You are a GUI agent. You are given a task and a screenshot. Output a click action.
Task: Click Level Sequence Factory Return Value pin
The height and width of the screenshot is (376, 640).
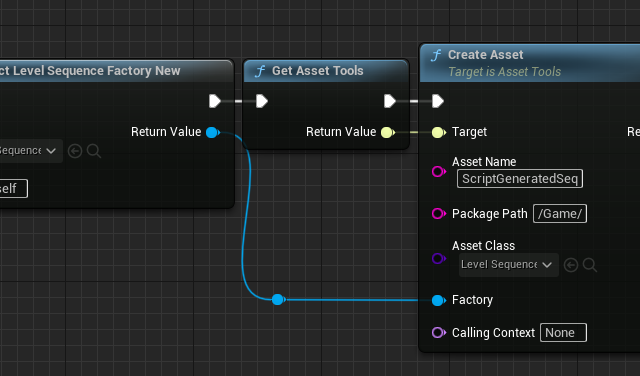point(213,132)
